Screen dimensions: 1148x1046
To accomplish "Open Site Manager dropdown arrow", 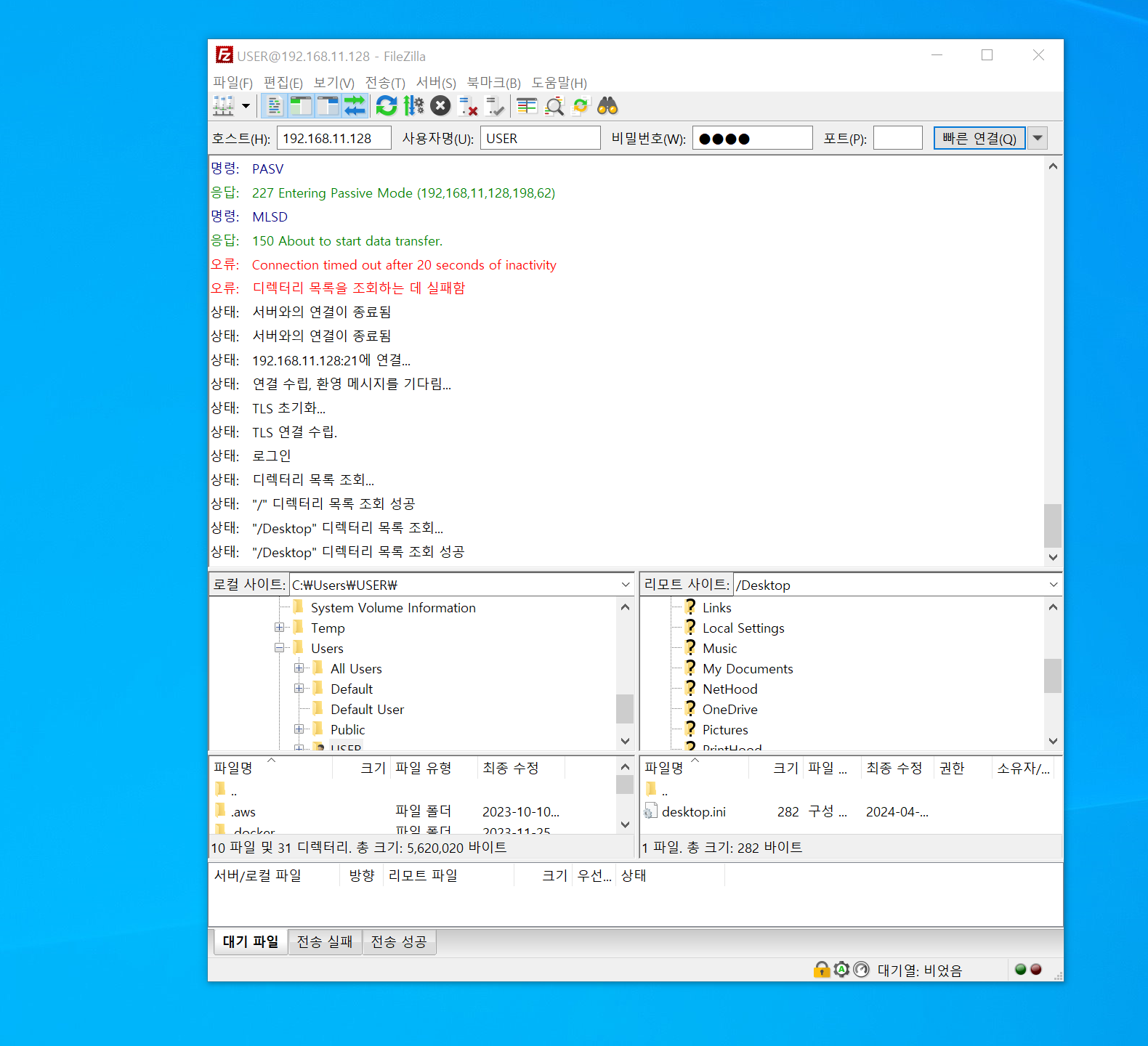I will (246, 106).
